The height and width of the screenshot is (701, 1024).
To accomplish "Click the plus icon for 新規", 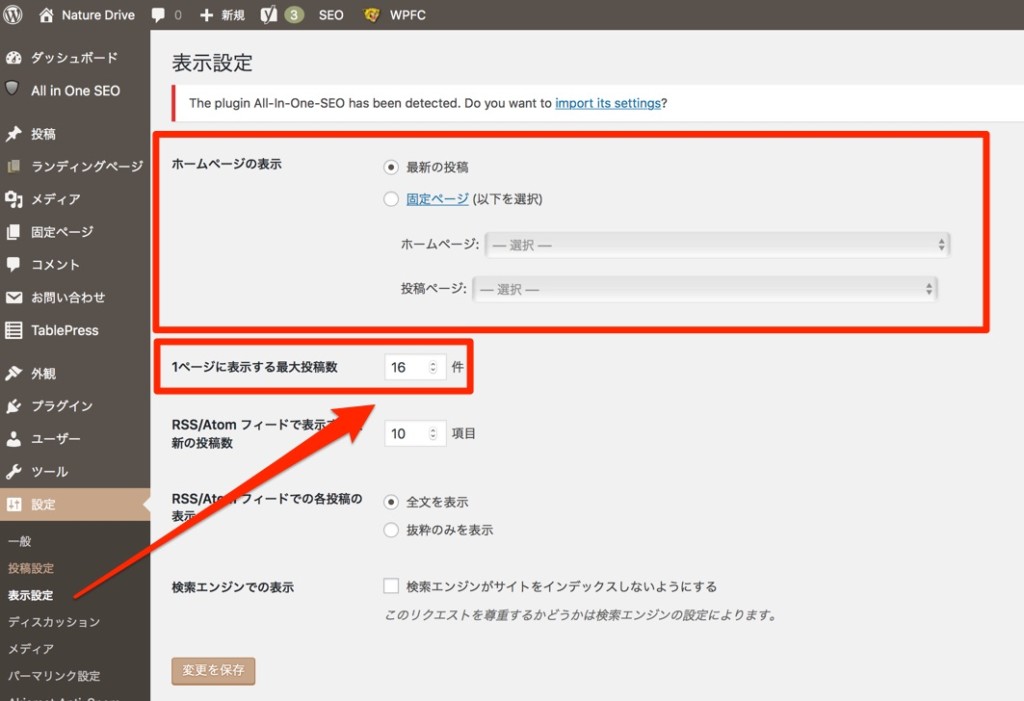I will (x=206, y=15).
